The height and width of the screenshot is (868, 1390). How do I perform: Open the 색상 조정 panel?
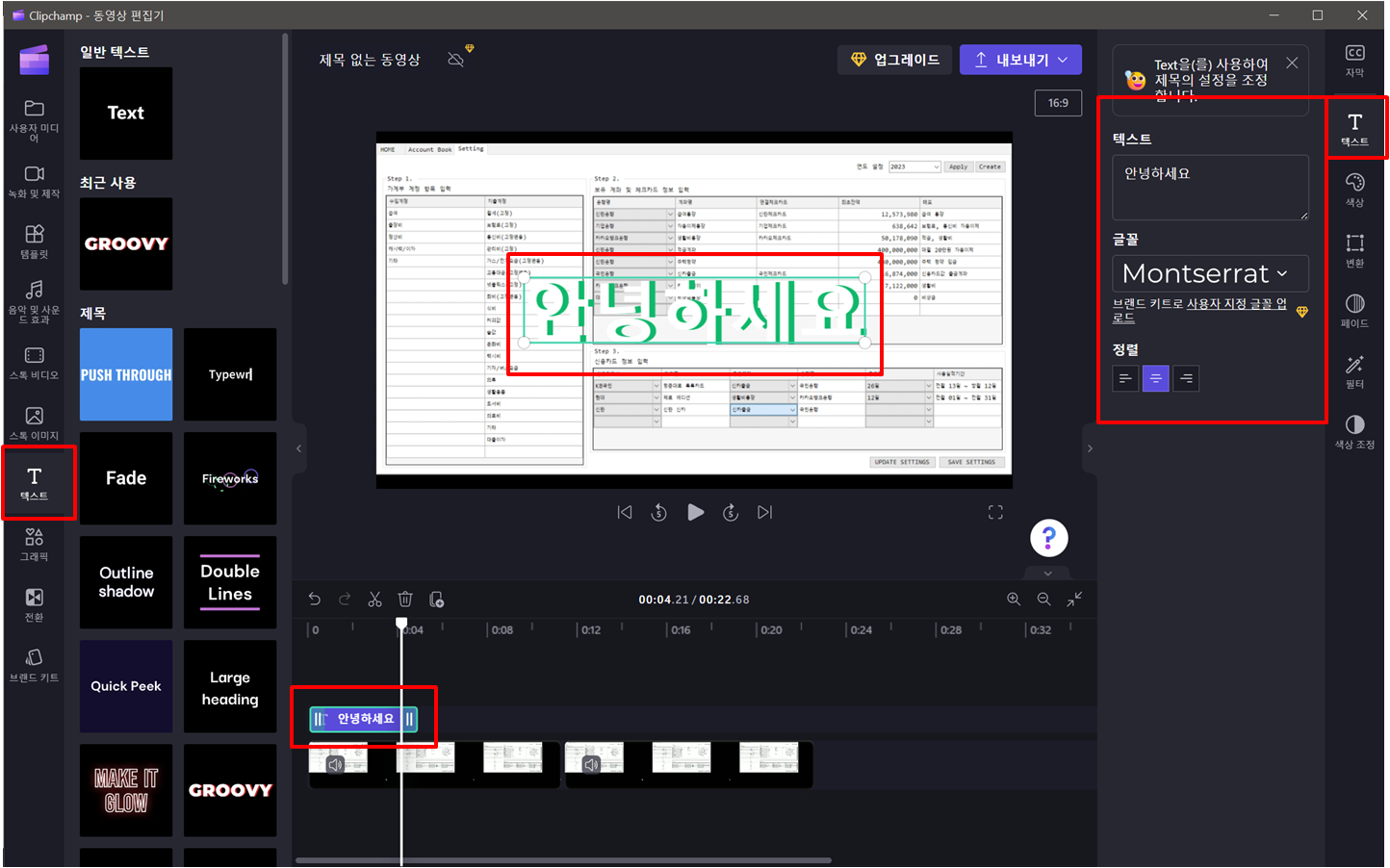pos(1354,432)
